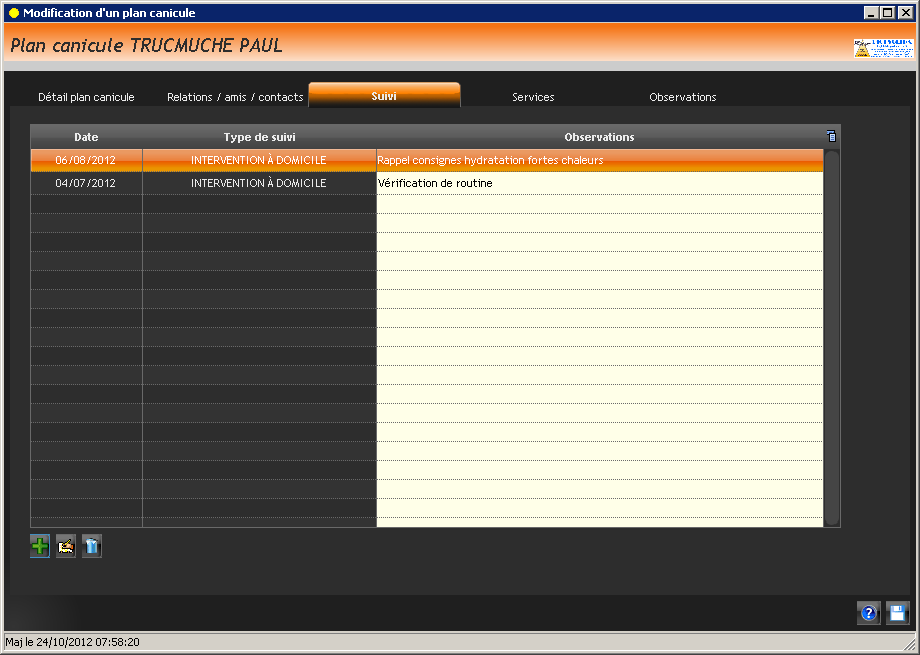Go to the Services tab
920x655 pixels.
[x=533, y=97]
